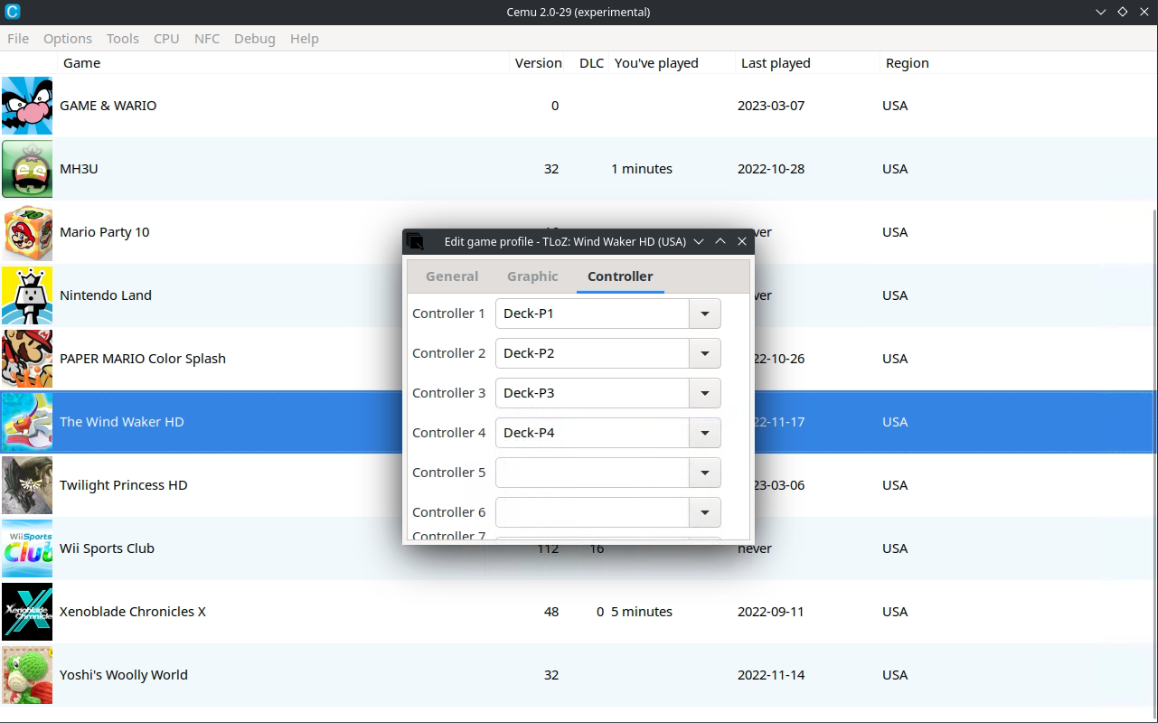The image size is (1158, 723).
Task: Expand the Controller 1 dropdown arrow
Action: tap(705, 314)
